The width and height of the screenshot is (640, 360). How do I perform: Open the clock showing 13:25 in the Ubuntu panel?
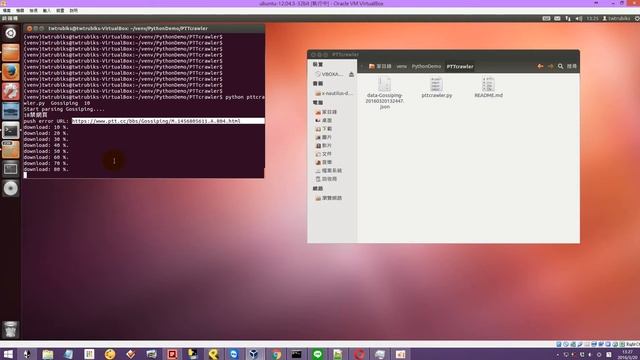click(x=592, y=18)
